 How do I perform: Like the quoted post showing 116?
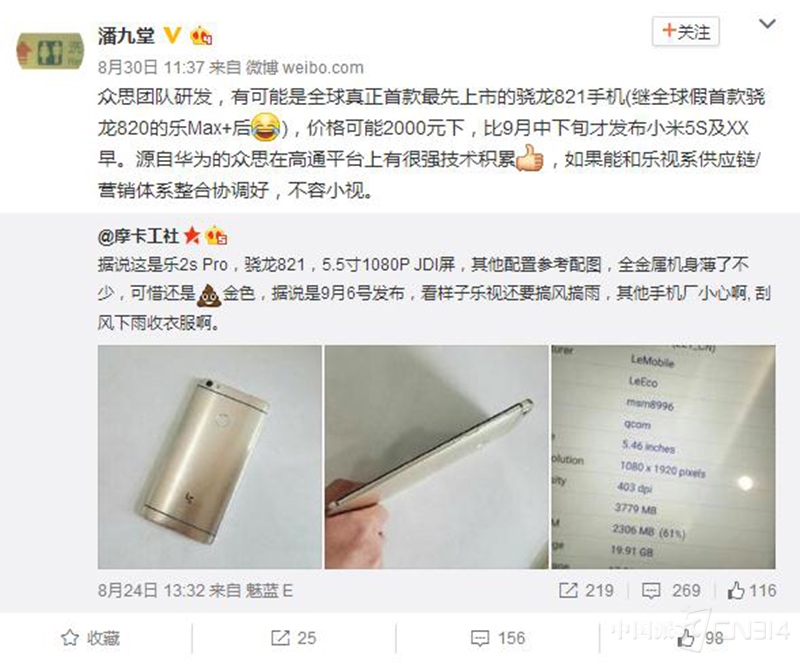[752, 591]
